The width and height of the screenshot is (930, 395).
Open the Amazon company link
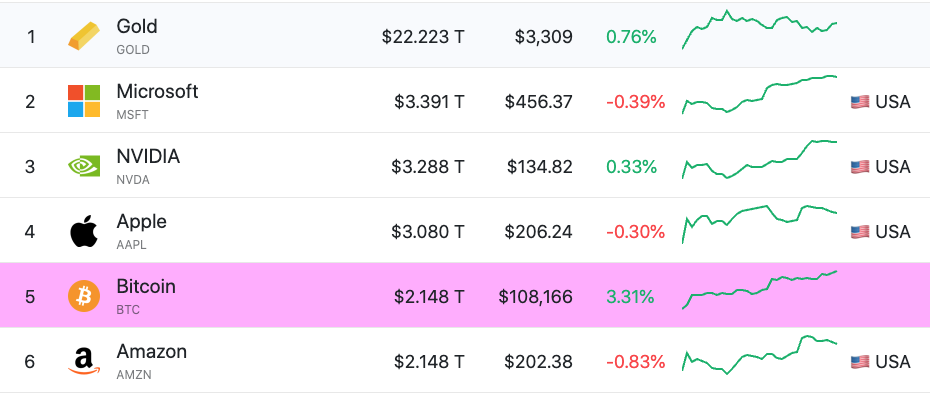[x=152, y=351]
